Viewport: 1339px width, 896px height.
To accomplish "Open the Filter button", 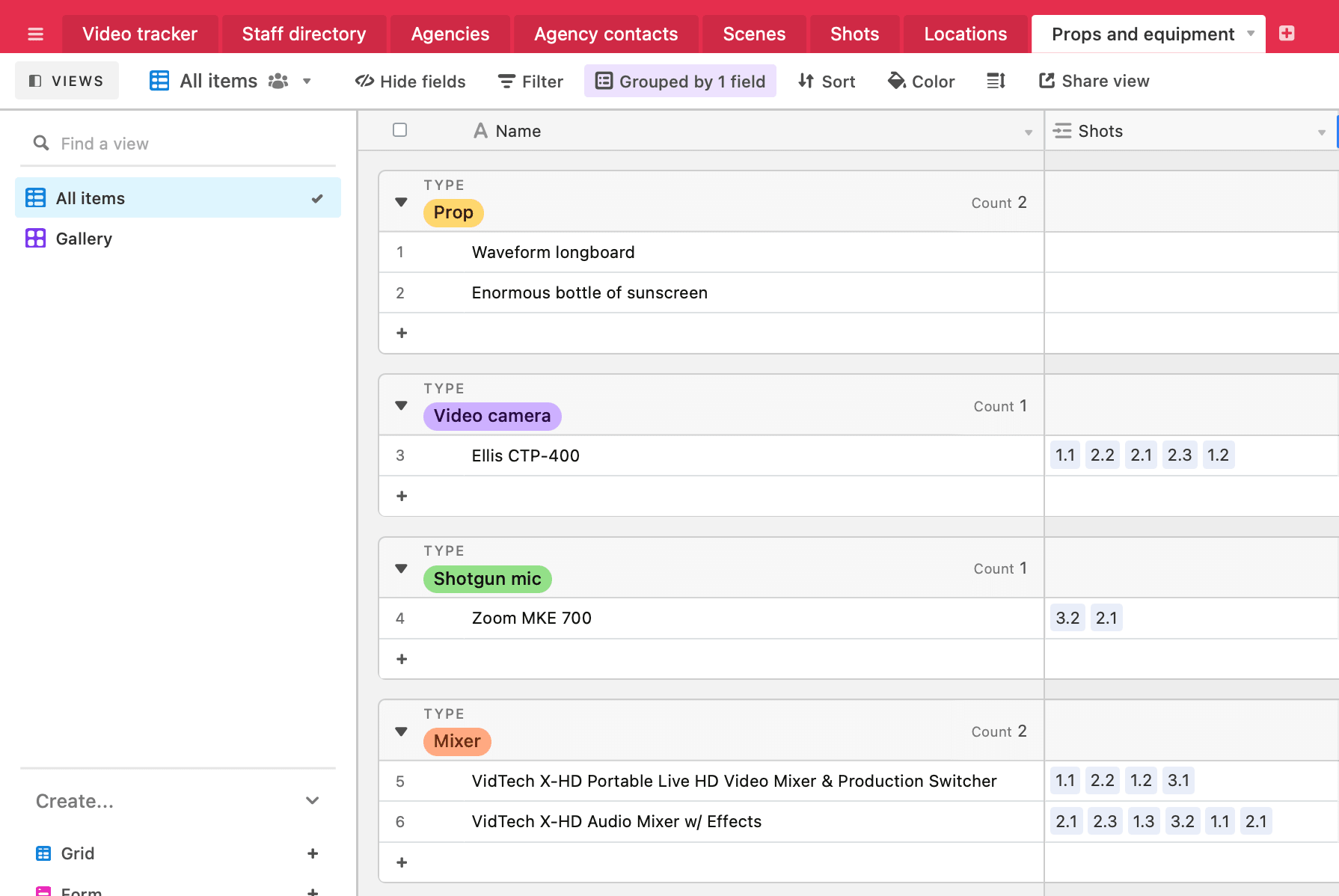I will 530,81.
